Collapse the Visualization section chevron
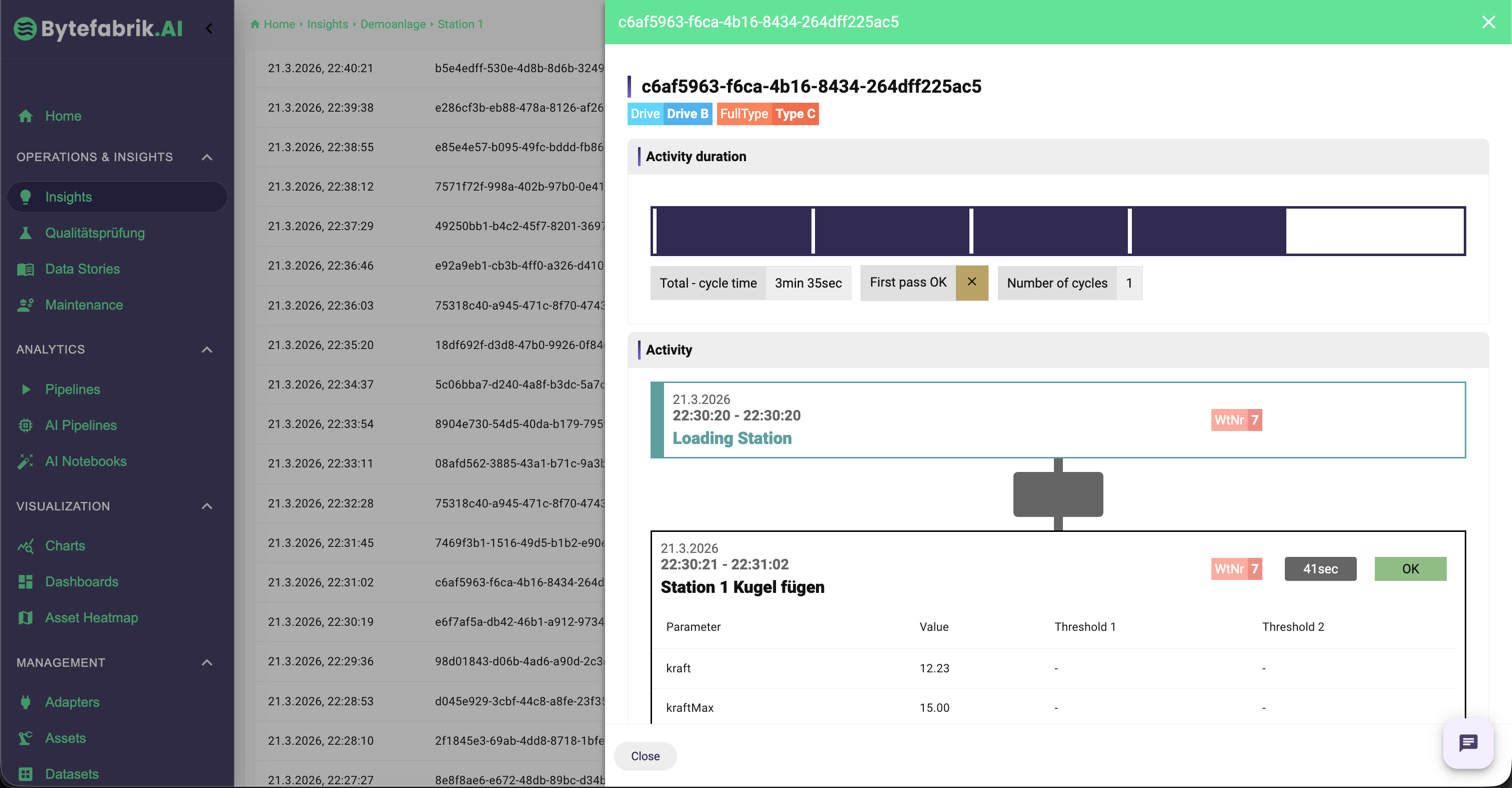Screen dimensions: 1512x788 207,506
